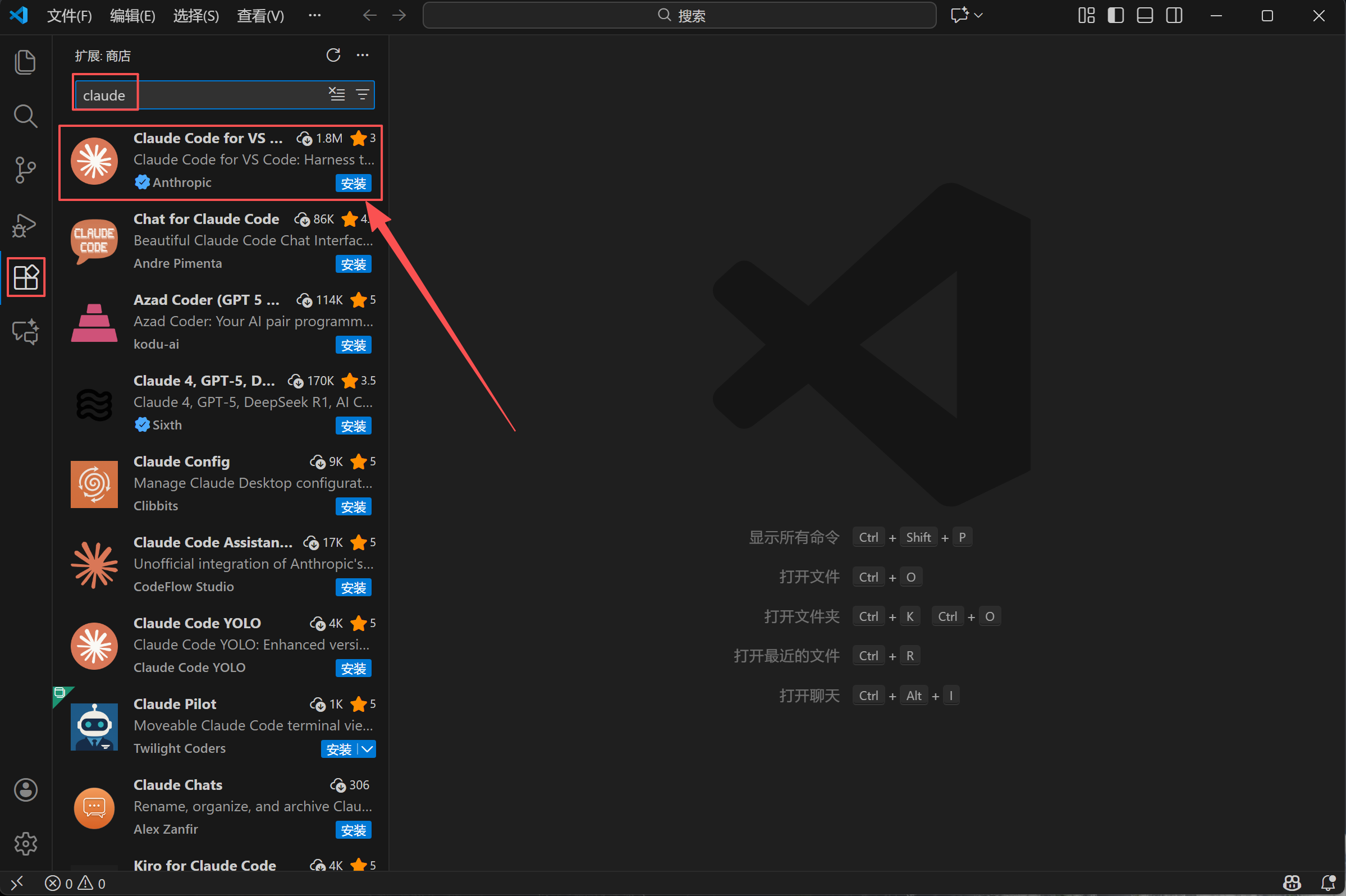
Task: Install the Claude Code Assistant by CodeFlow Studio
Action: (x=354, y=588)
